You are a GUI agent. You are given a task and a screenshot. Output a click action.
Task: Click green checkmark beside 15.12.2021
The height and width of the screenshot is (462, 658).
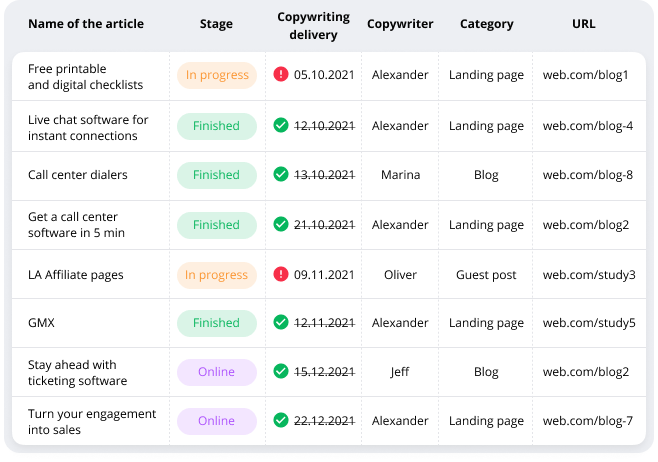pyautogui.click(x=281, y=372)
